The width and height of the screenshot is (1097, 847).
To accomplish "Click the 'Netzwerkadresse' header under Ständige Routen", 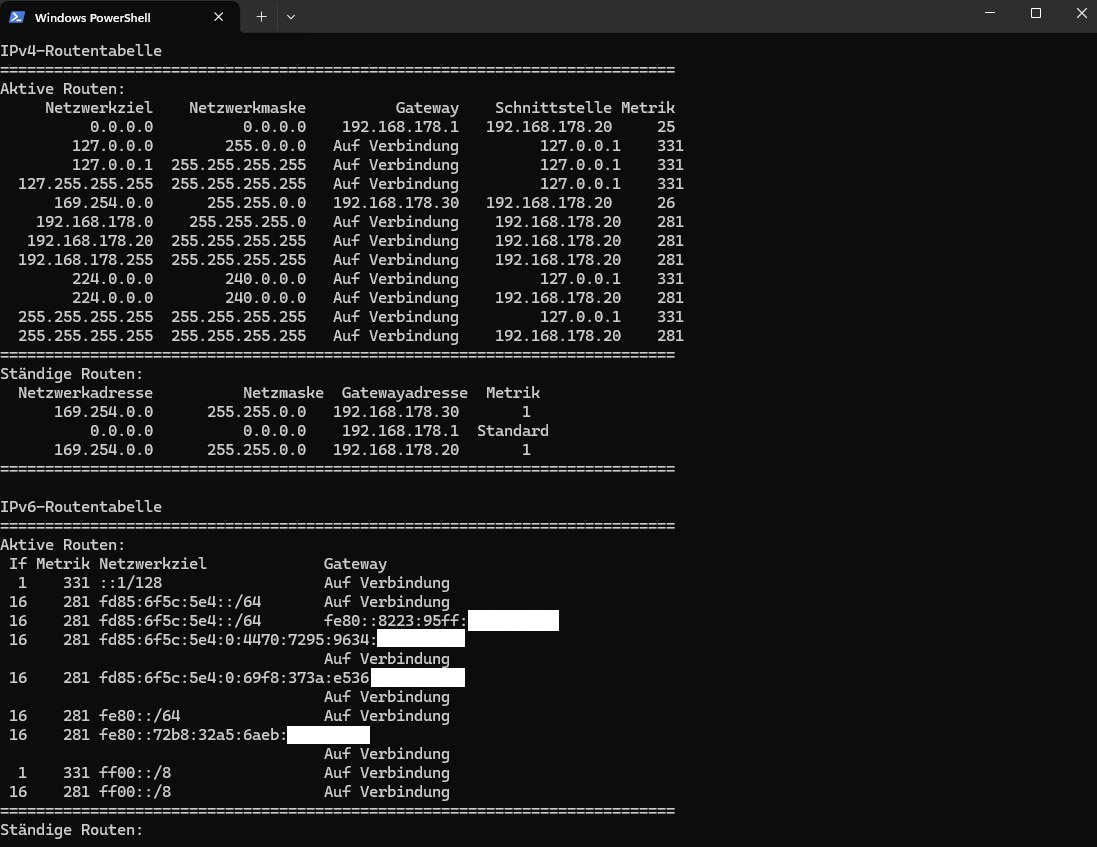I will coord(85,393).
